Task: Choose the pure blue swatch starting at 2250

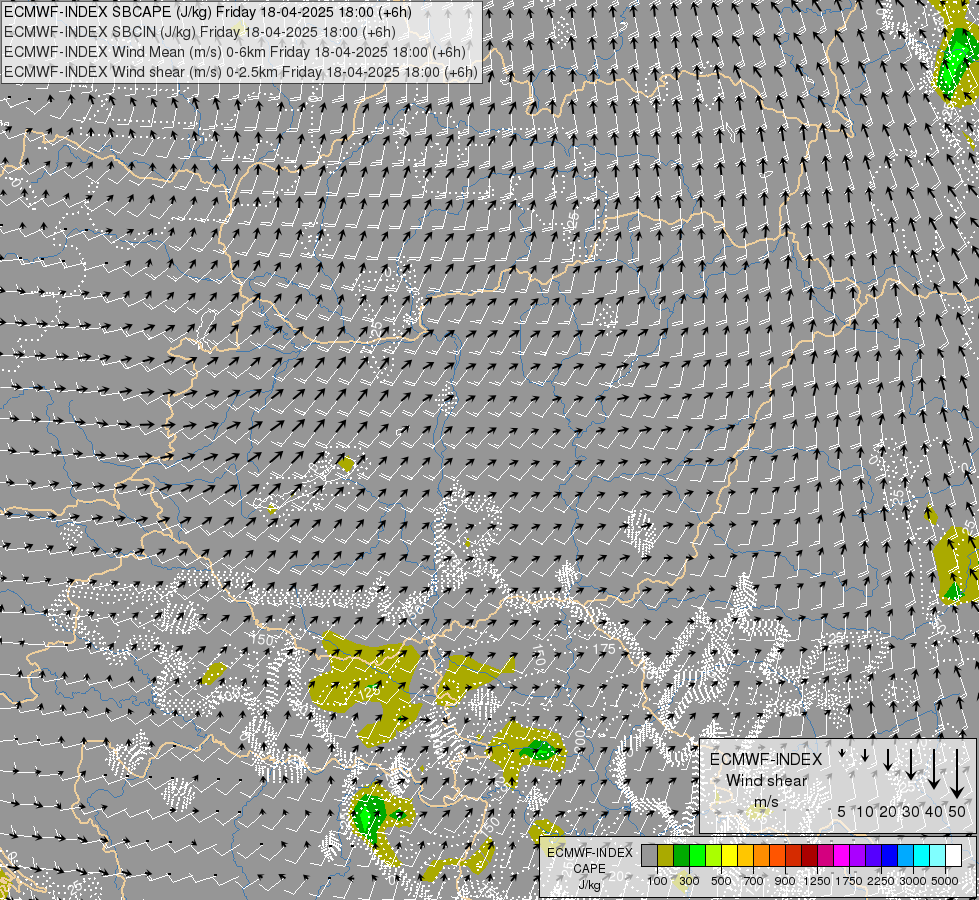Action: (890, 855)
